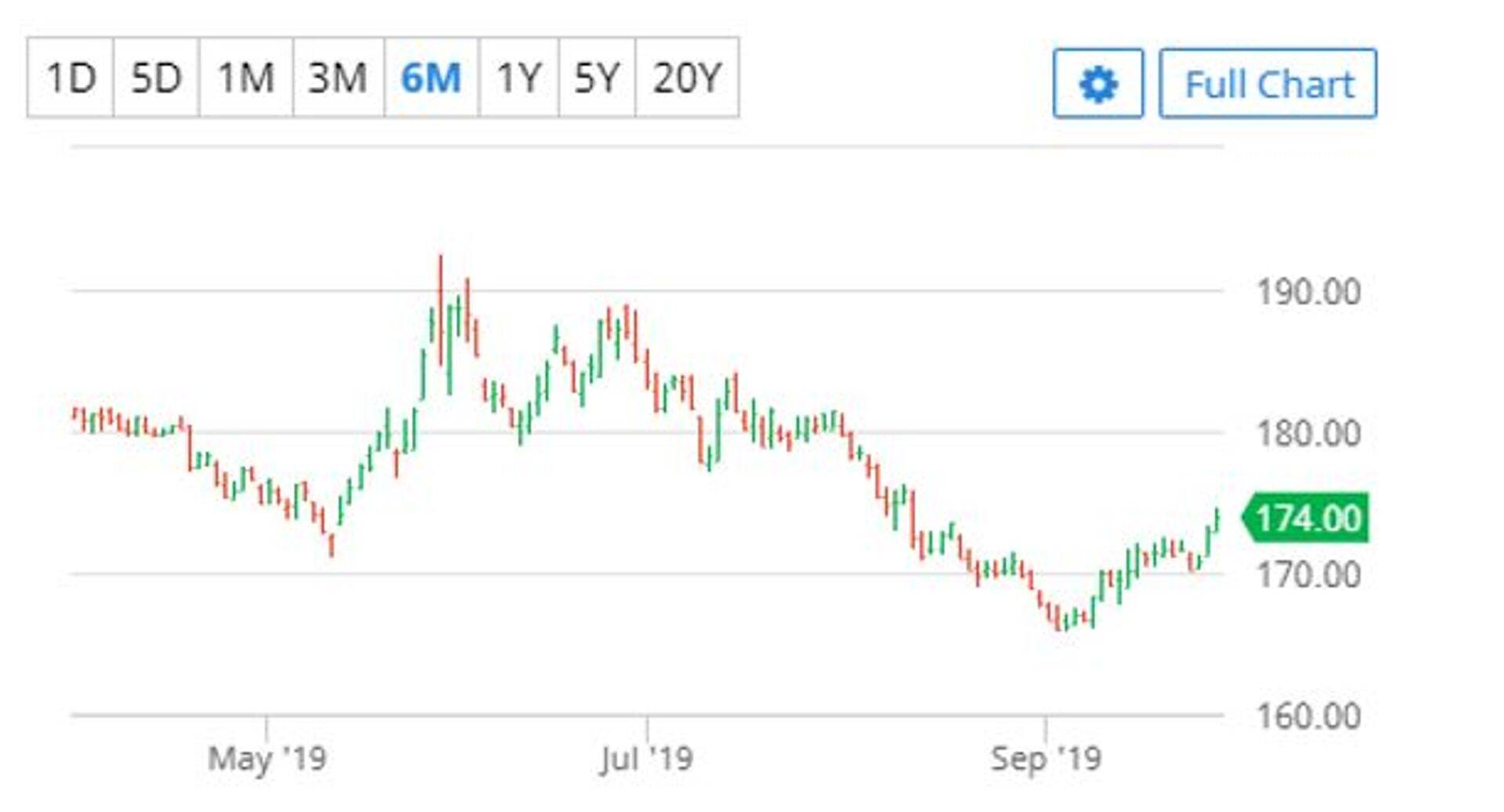Viewport: 1504px width, 812px height.
Task: View the 5Y price history
Action: pyautogui.click(x=597, y=78)
